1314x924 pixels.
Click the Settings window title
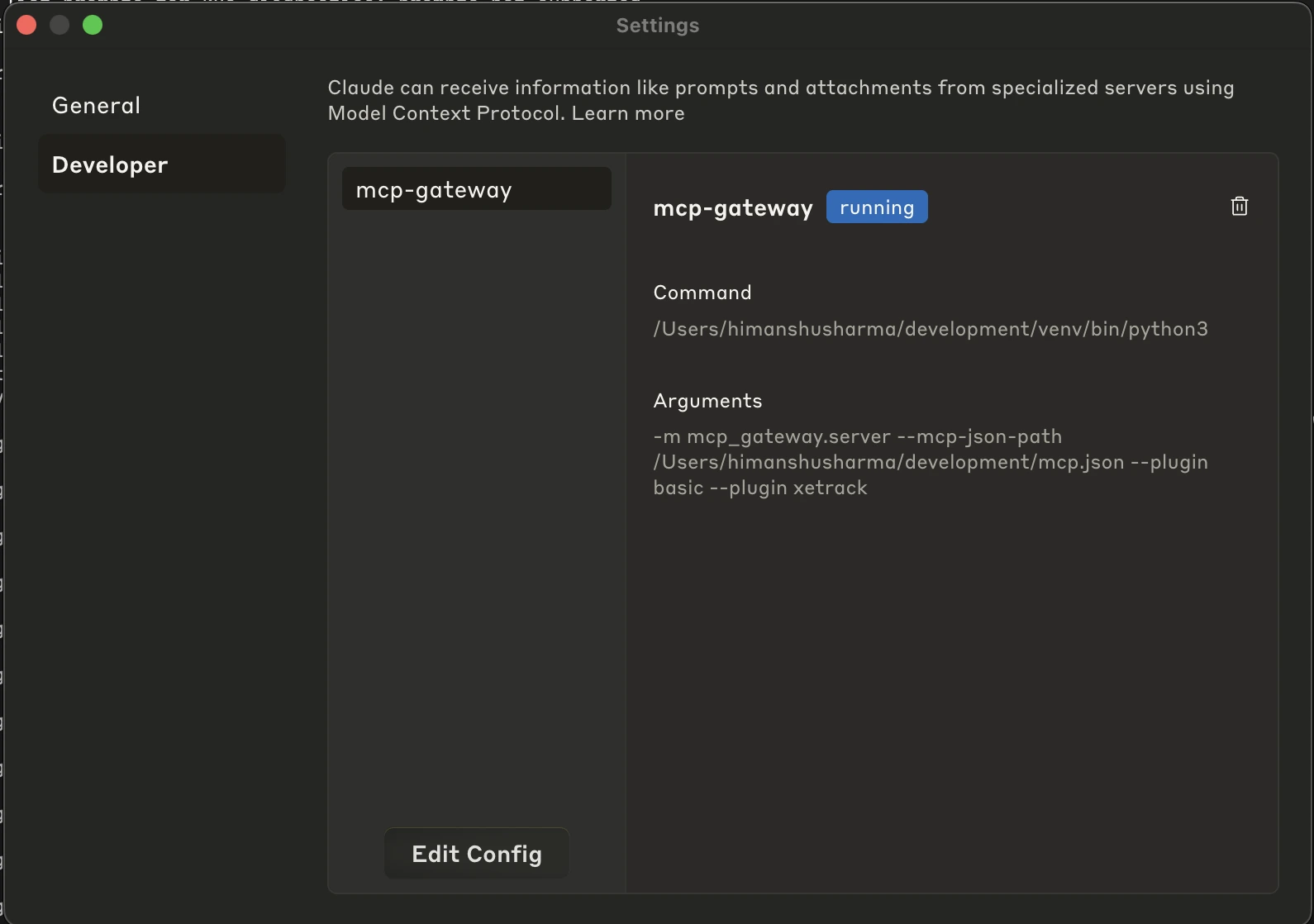pyautogui.click(x=658, y=26)
